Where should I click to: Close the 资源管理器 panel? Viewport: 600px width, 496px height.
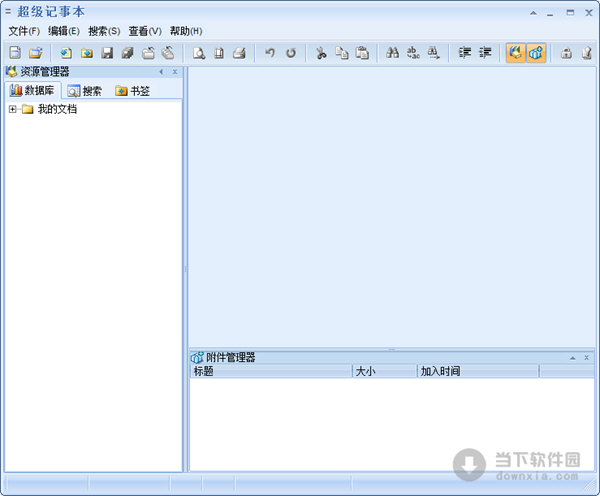(175, 72)
